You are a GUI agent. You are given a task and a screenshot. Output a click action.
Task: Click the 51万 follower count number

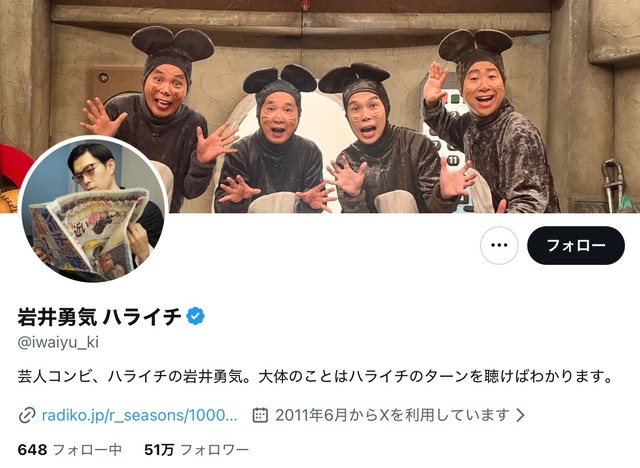click(x=159, y=450)
